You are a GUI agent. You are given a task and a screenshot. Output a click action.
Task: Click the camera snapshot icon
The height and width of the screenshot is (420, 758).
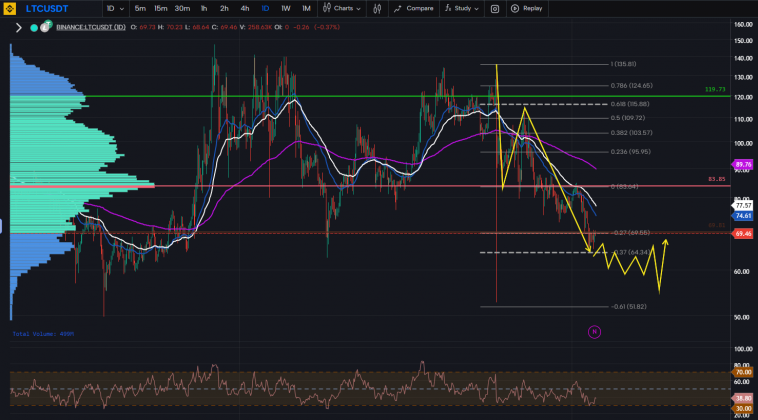[495, 8]
